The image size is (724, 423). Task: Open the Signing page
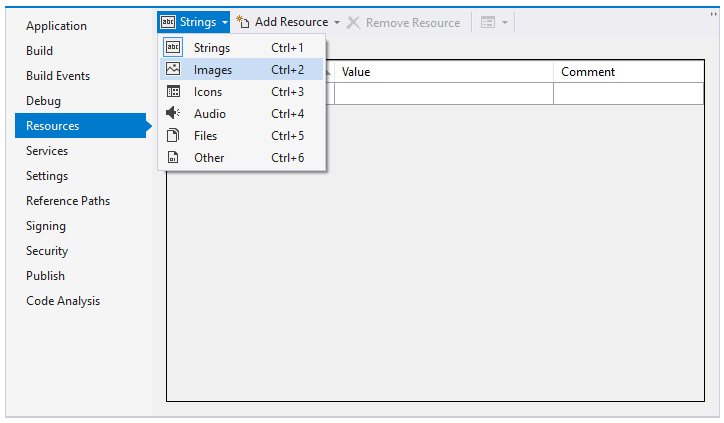[46, 226]
